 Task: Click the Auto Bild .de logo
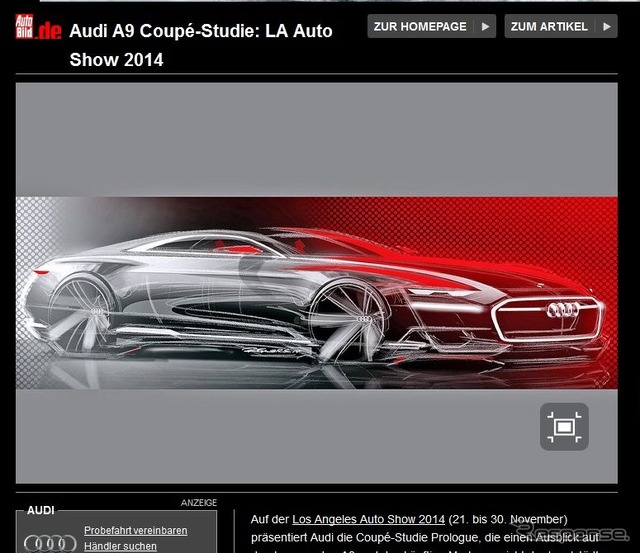[x=38, y=27]
